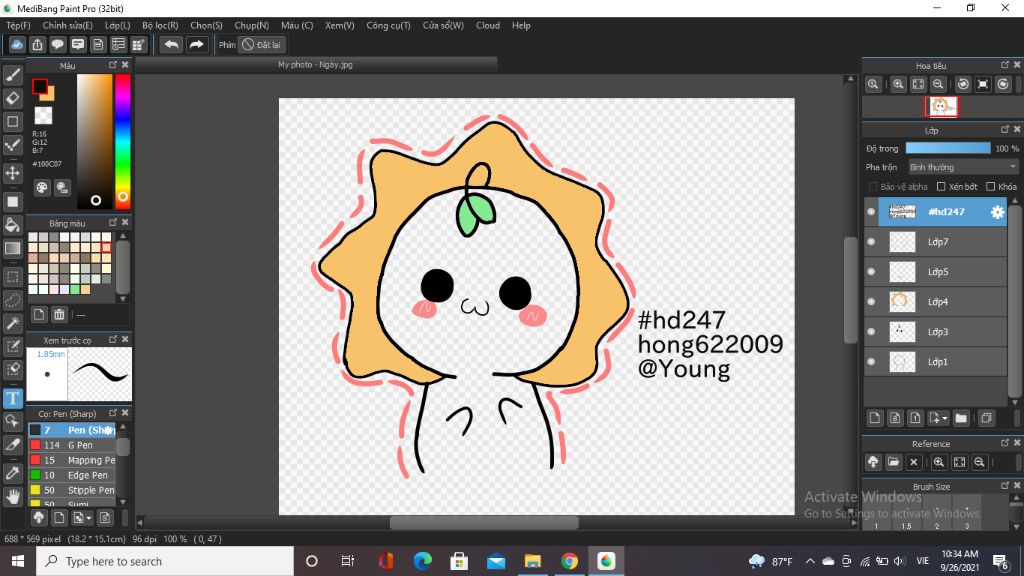Select the Move tool
The width and height of the screenshot is (1024, 576).
pos(12,173)
